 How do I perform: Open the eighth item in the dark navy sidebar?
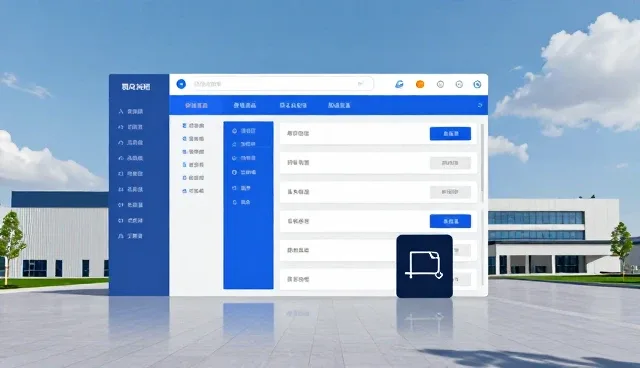[x=131, y=220]
